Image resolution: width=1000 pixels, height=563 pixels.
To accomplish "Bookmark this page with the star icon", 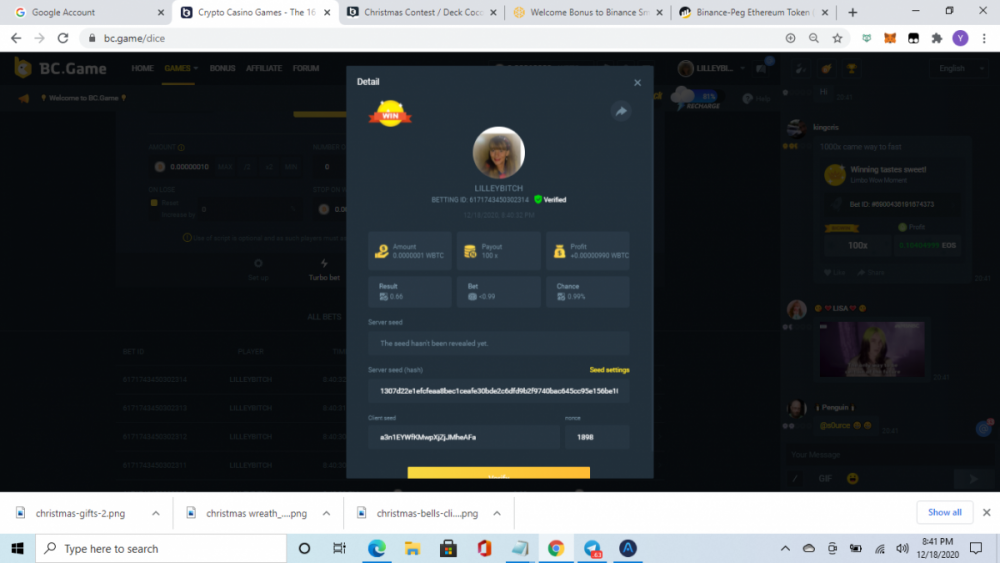I will (837, 38).
